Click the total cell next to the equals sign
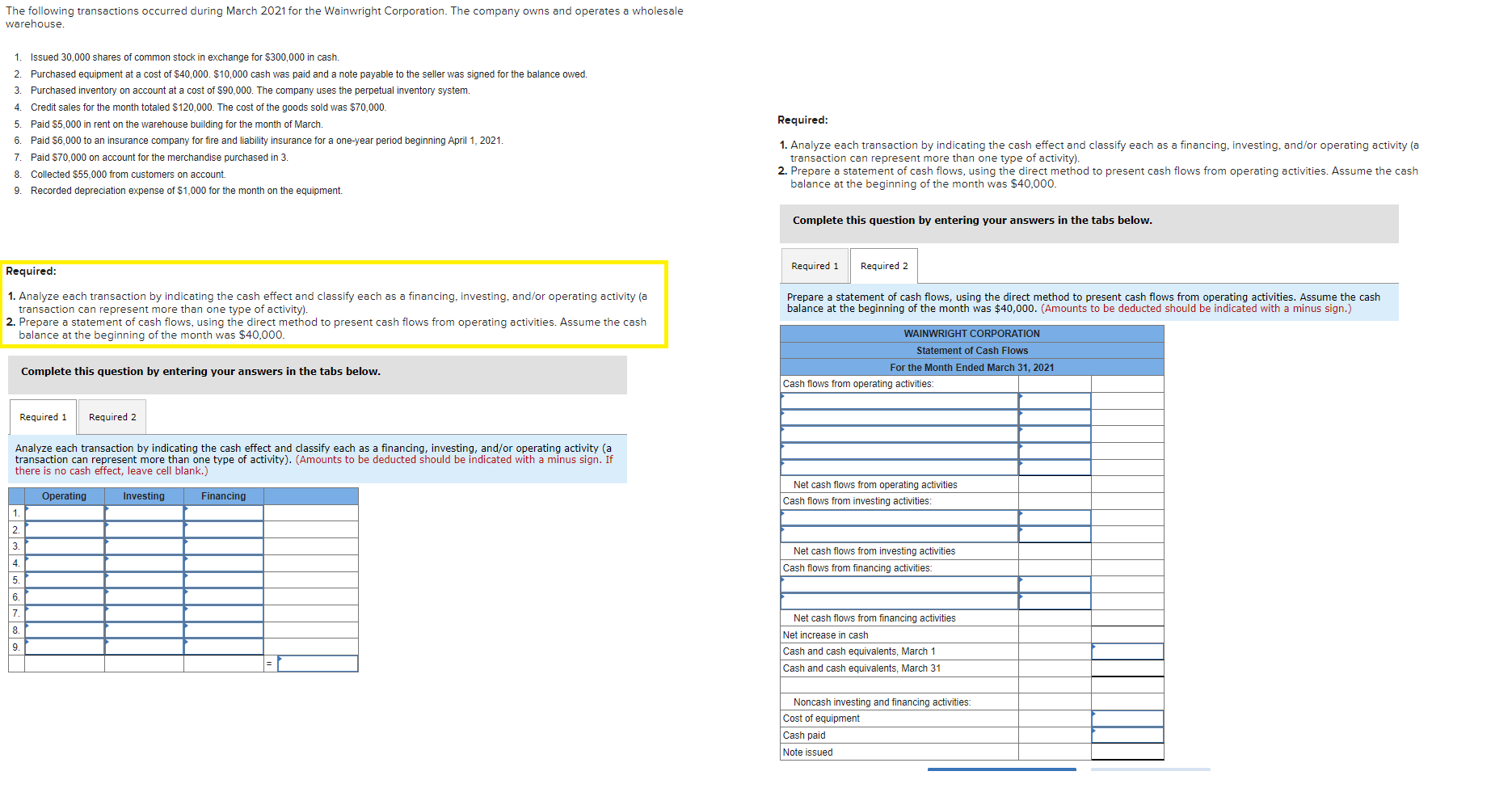This screenshot has width=1512, height=805. pyautogui.click(x=318, y=664)
